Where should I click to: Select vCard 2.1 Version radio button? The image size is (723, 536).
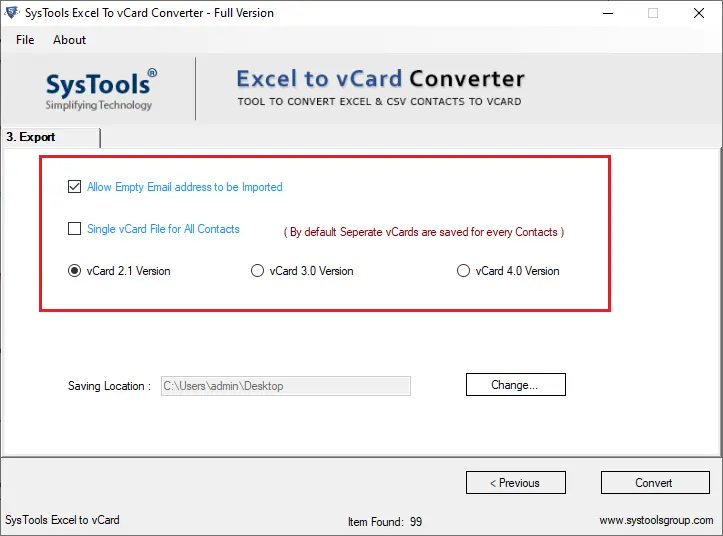pos(74,270)
